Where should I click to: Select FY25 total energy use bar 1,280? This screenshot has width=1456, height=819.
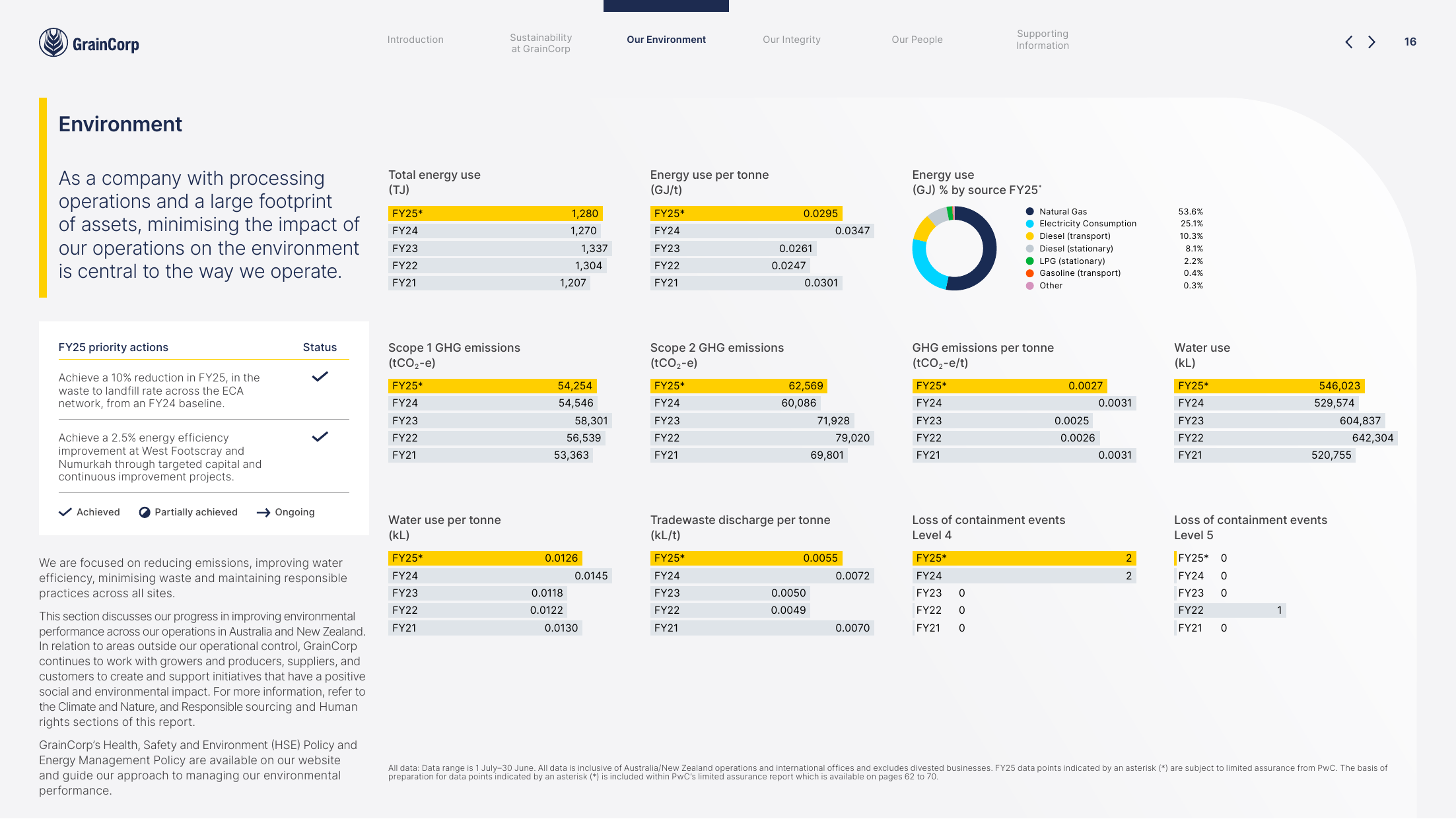(495, 213)
